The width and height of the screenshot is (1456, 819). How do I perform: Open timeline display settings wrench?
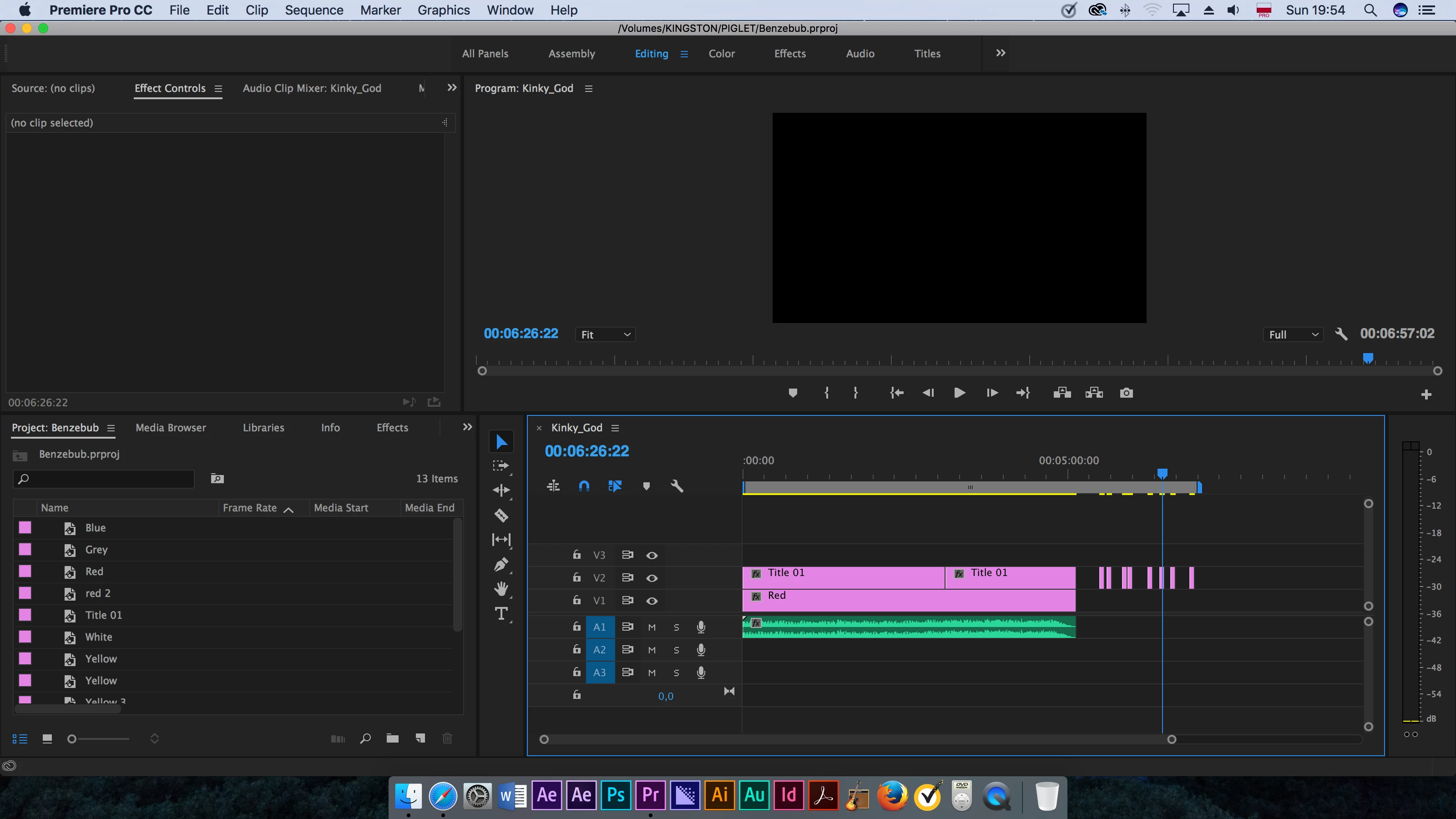(677, 486)
